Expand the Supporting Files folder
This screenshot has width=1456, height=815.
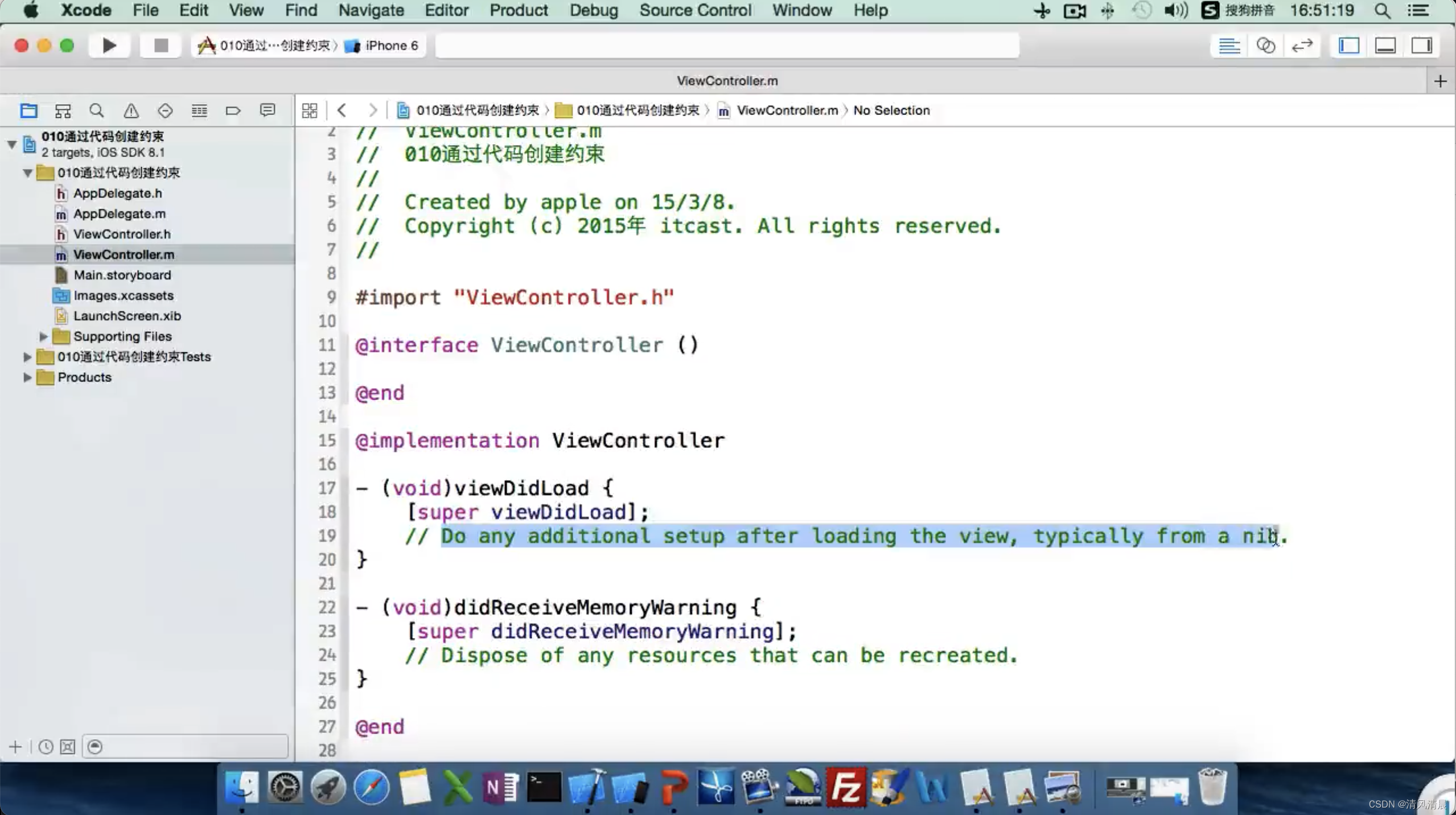pos(43,336)
